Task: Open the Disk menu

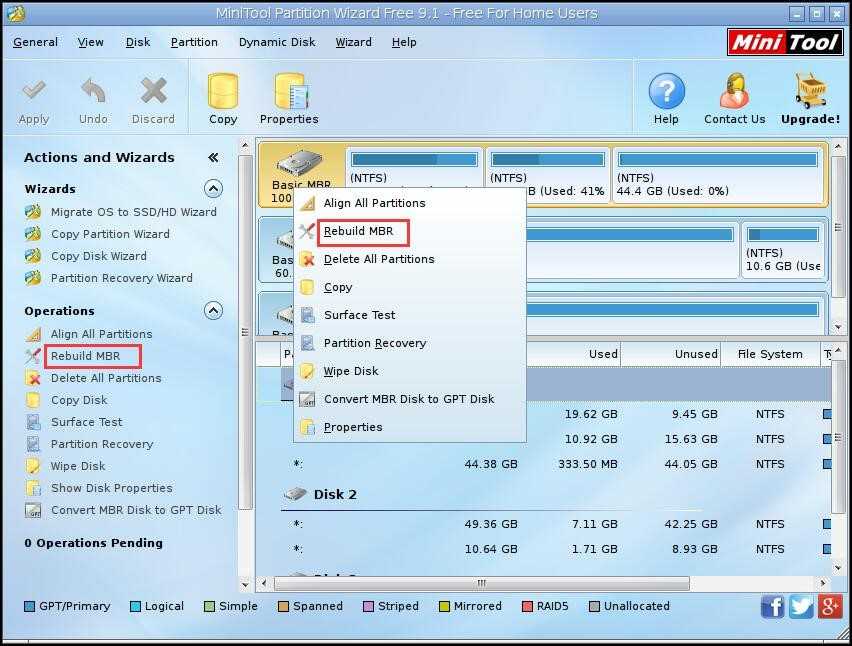Action: point(138,42)
